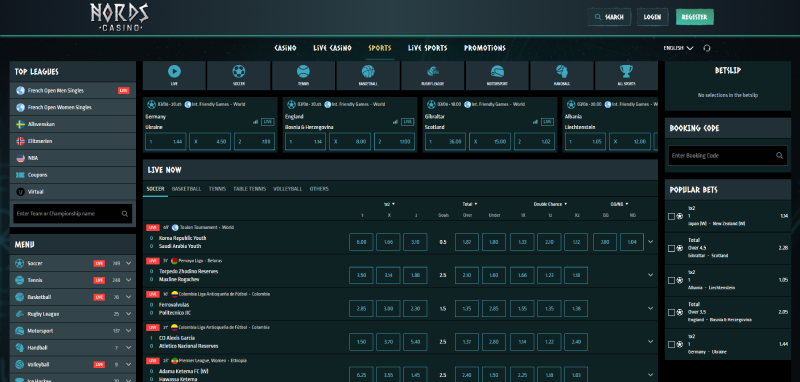800x382 pixels.
Task: Open French Open Women Singles league
Action: 73,108
